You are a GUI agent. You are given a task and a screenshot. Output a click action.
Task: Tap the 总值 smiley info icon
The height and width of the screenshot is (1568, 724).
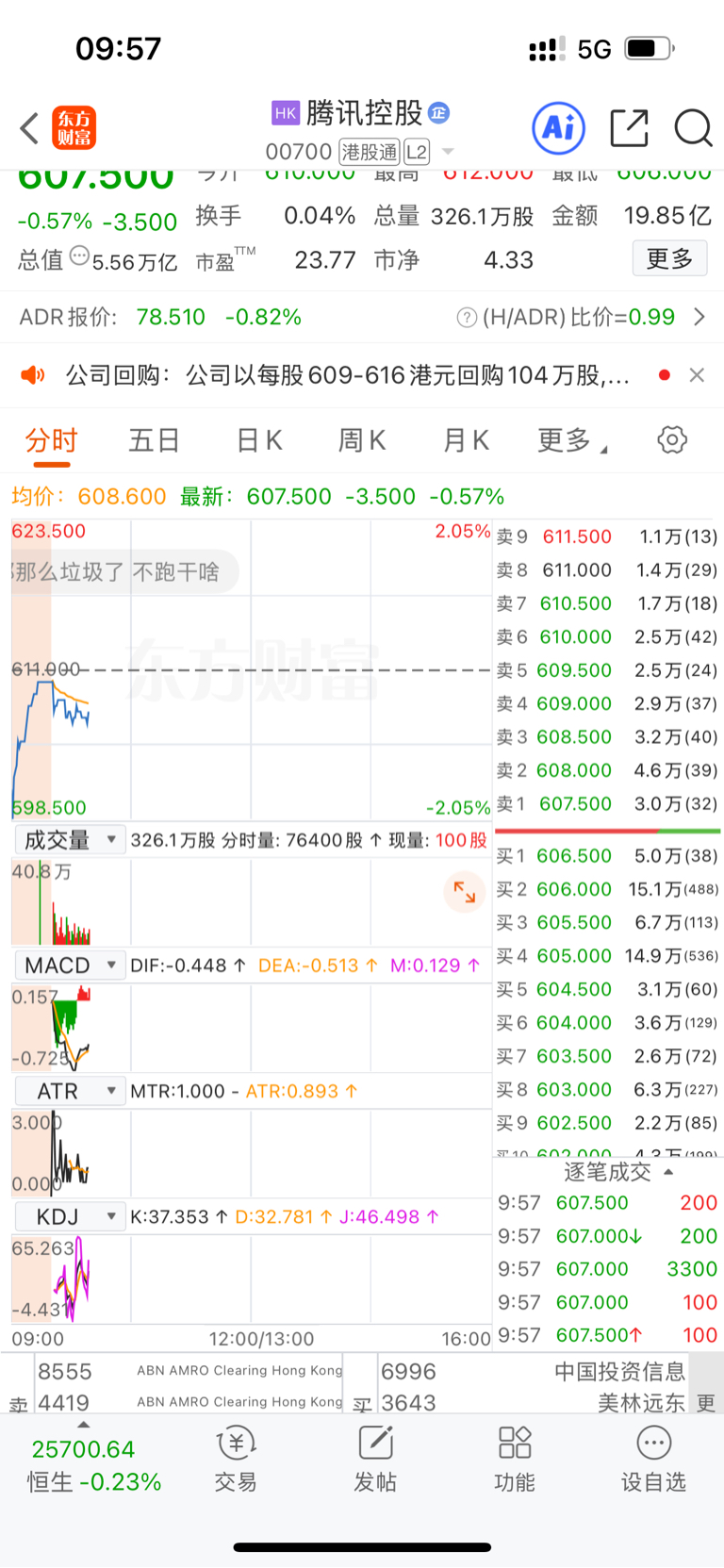click(79, 256)
